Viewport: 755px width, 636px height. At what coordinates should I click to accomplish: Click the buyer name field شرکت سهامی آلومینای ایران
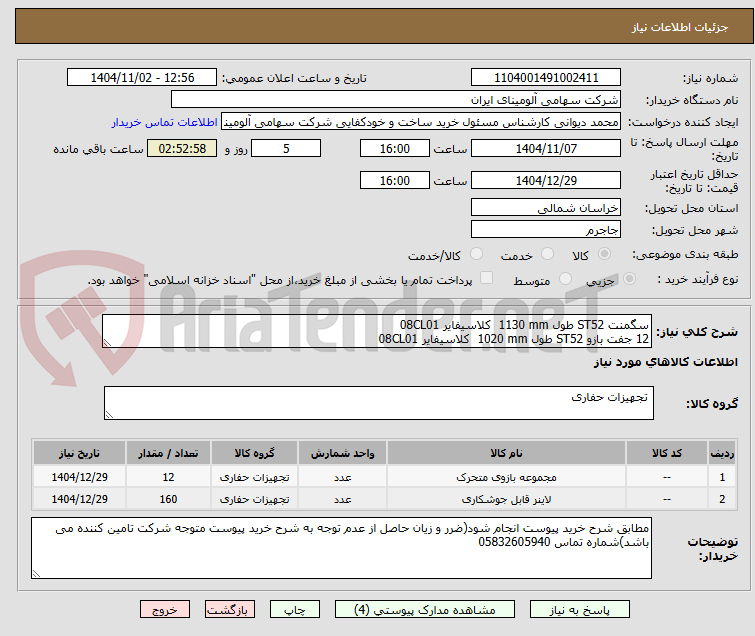396,100
